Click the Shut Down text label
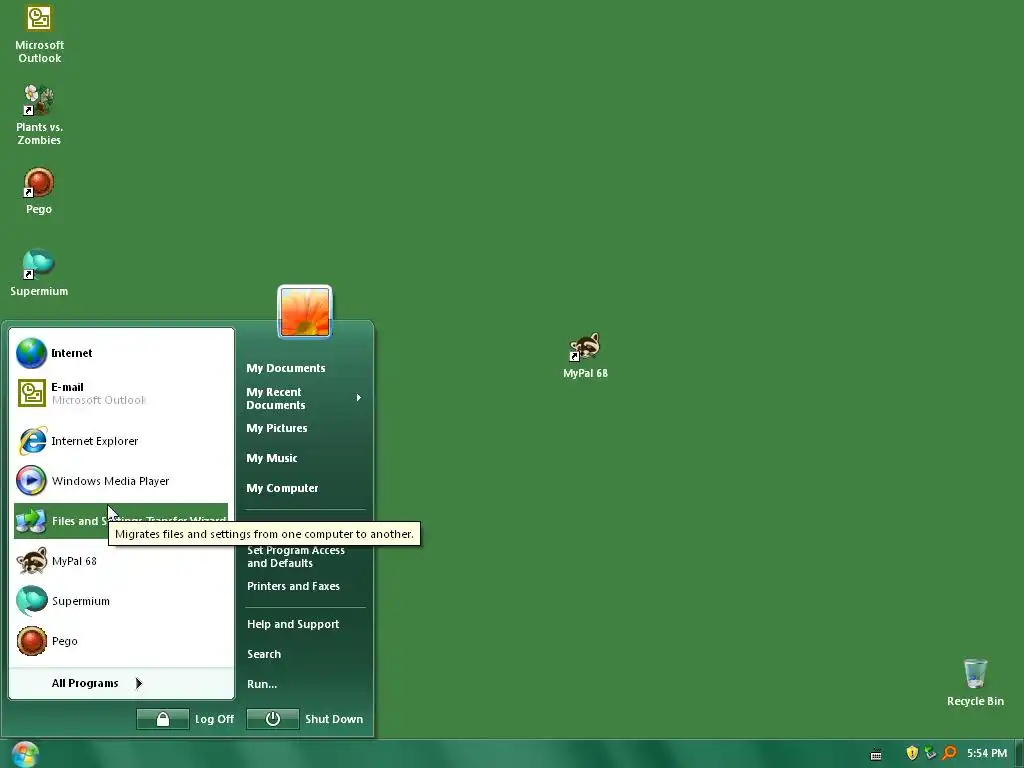The image size is (1024, 768). tap(334, 719)
